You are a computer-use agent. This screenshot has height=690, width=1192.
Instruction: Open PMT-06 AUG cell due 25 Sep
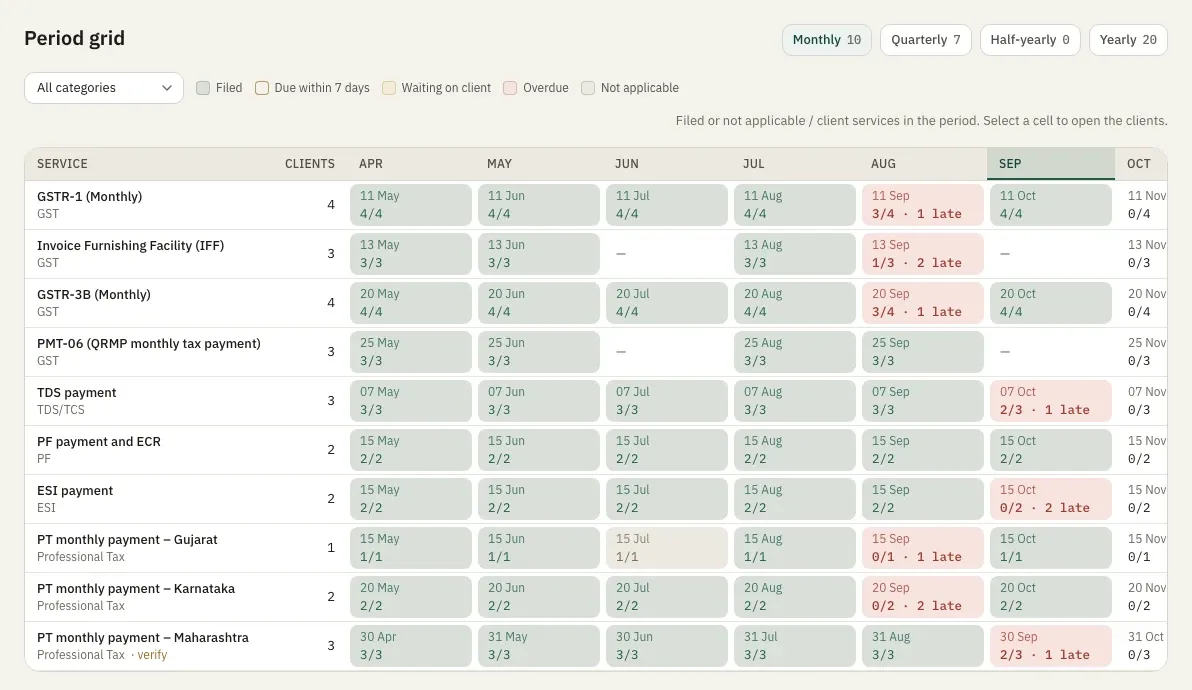923,352
